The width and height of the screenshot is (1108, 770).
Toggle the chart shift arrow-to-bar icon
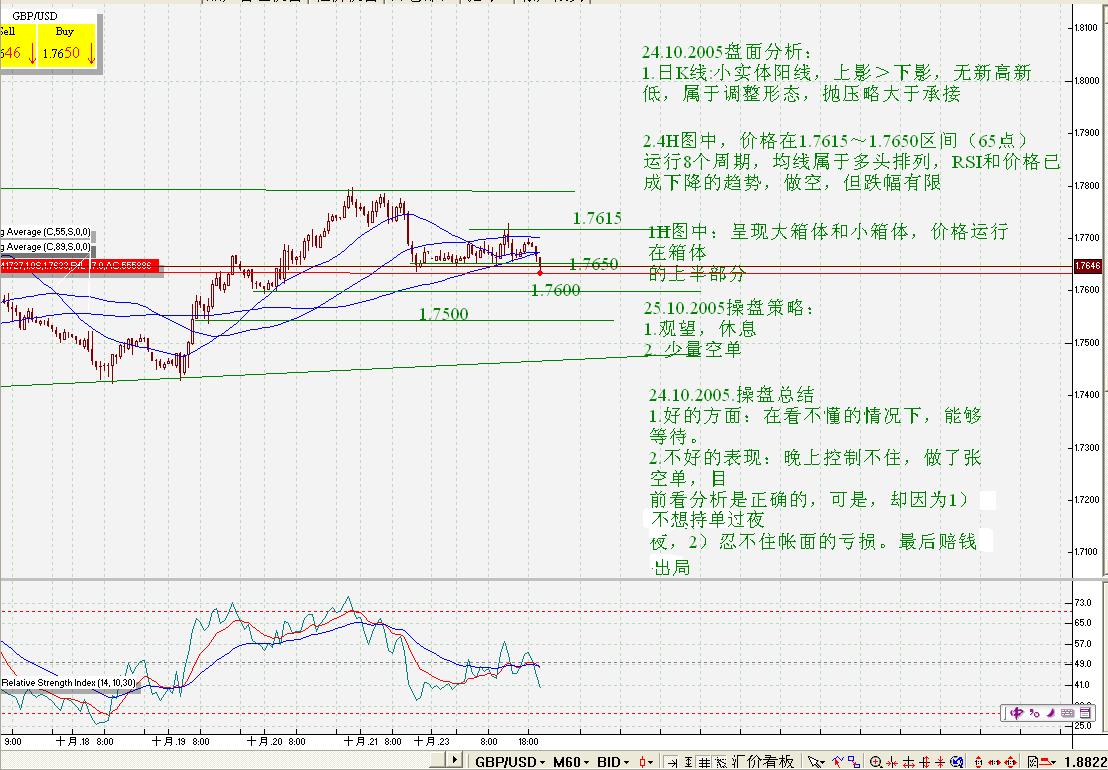[672, 762]
